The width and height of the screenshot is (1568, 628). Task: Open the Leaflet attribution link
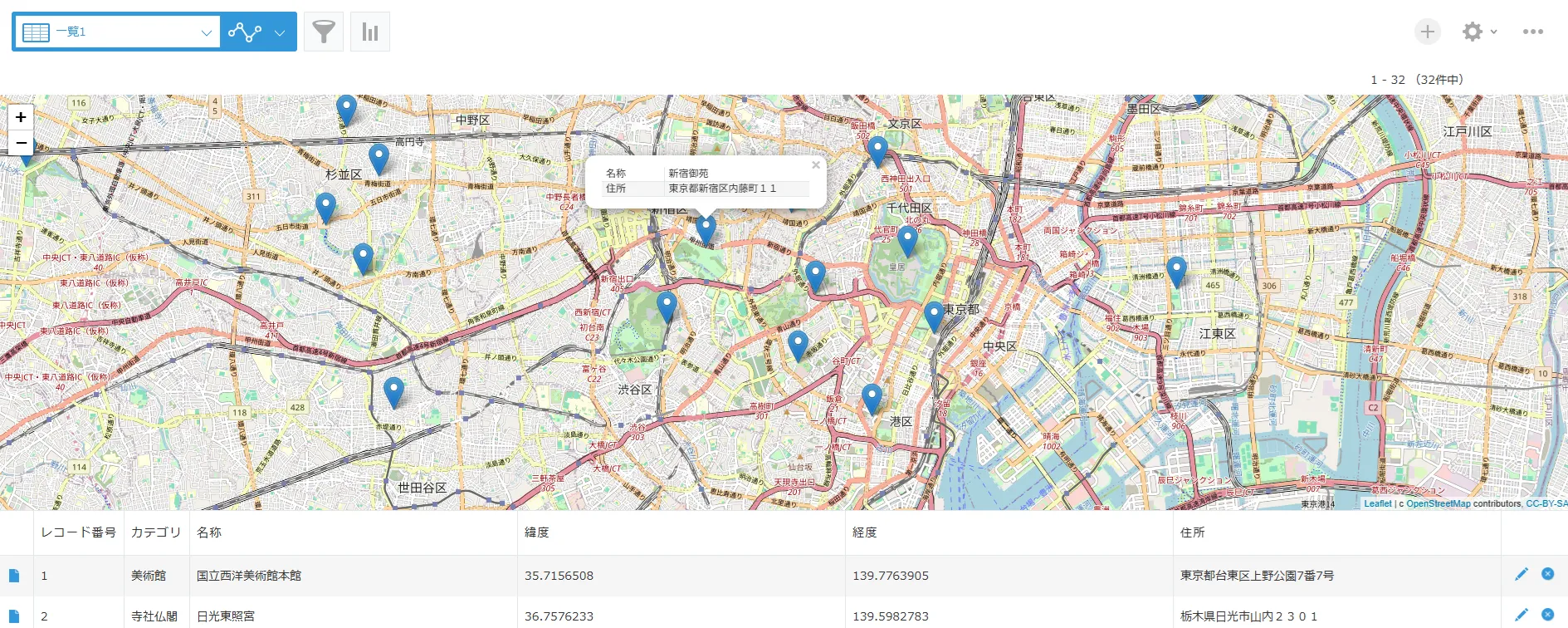pos(1377,503)
